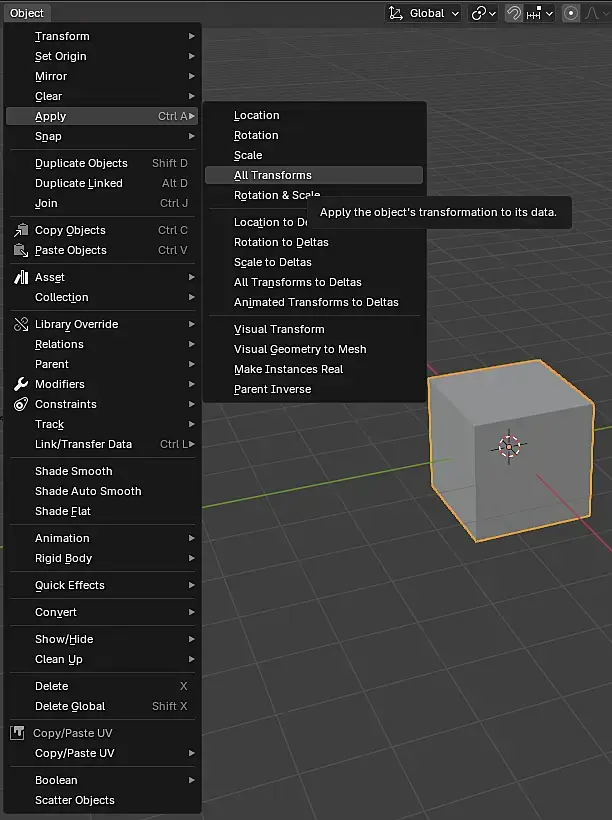Click the Copy/Paste UV icon

point(17,733)
